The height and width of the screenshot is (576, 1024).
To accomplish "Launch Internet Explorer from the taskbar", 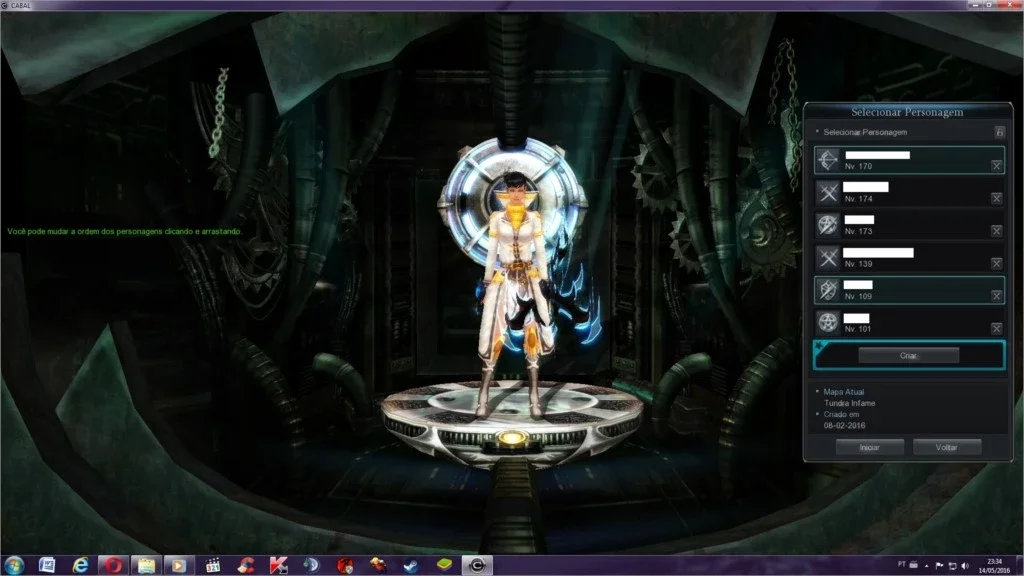I will [x=80, y=565].
